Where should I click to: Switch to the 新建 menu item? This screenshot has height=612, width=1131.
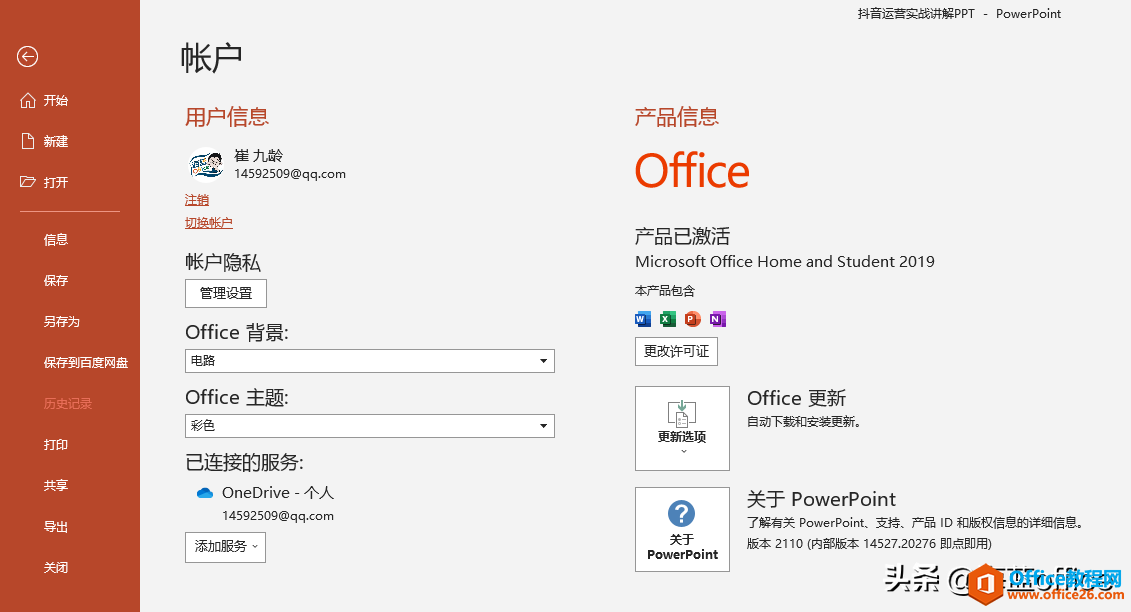click(56, 140)
